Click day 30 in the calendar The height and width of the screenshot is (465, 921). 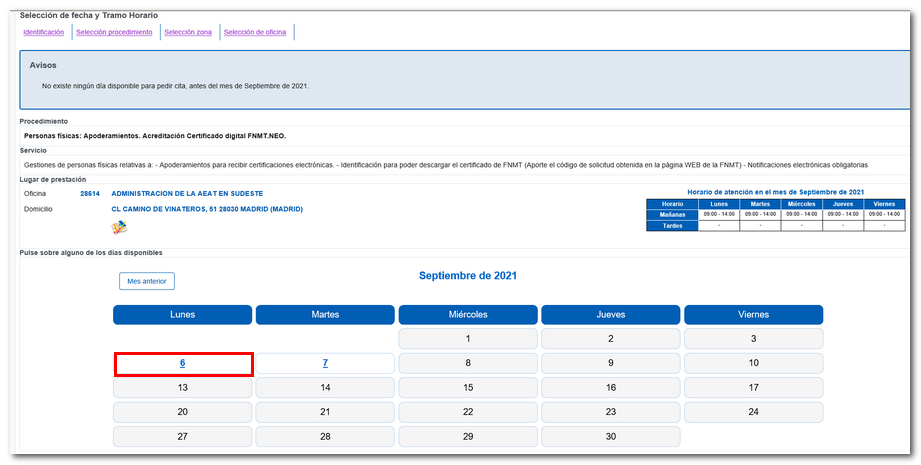click(x=611, y=436)
